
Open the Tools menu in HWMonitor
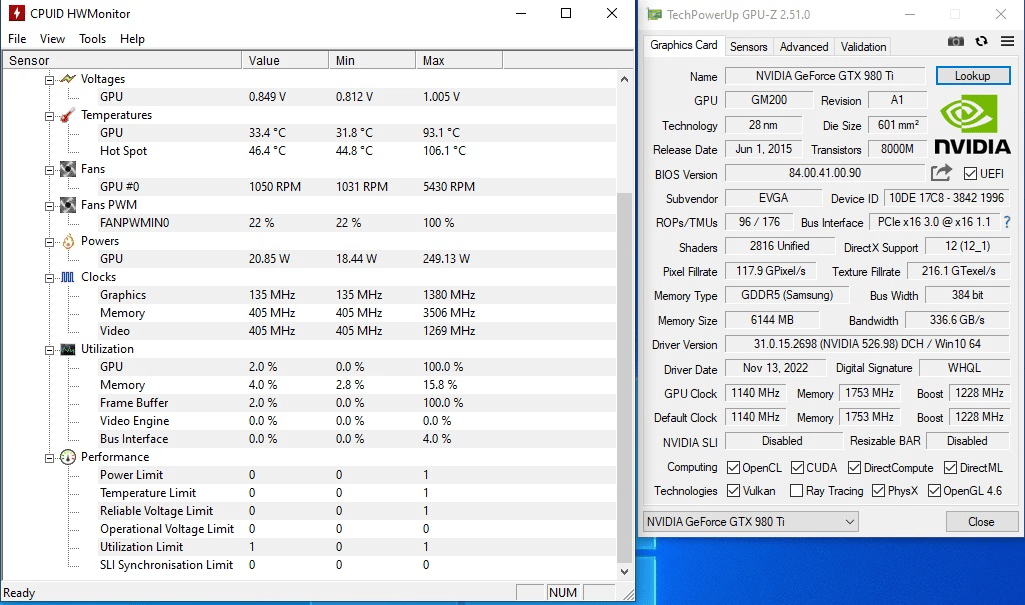click(92, 39)
